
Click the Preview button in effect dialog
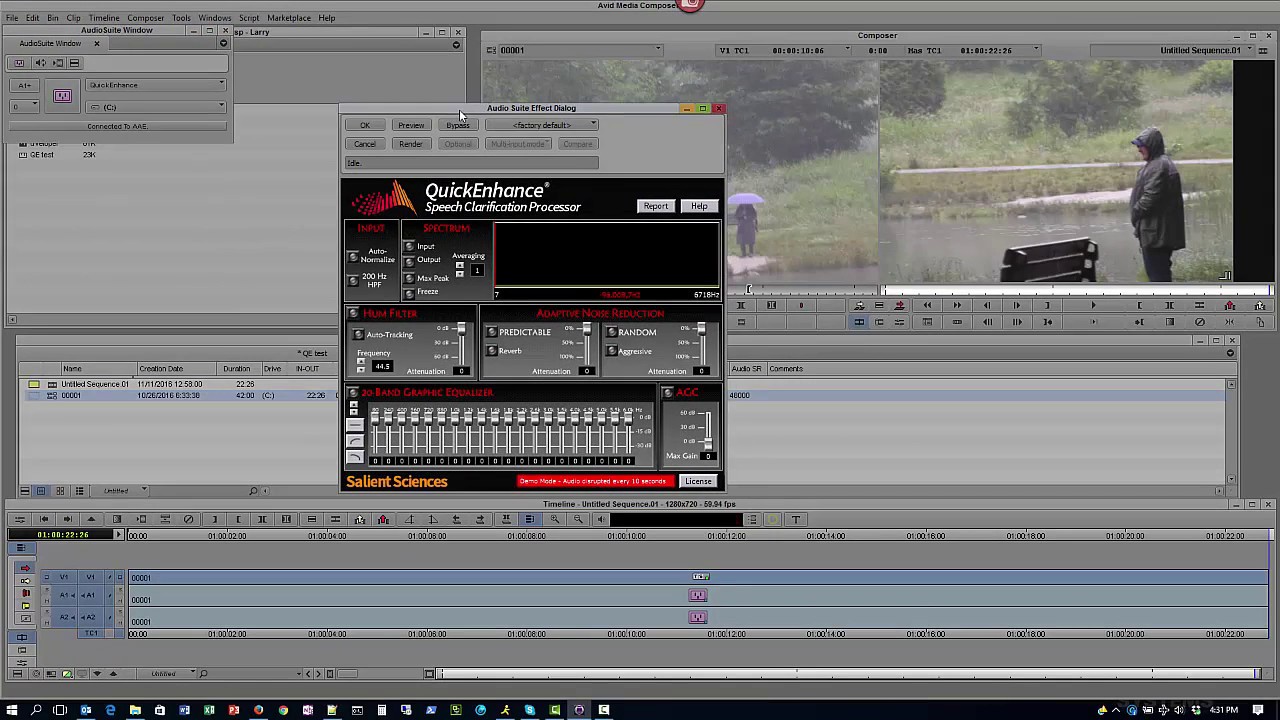tap(411, 125)
